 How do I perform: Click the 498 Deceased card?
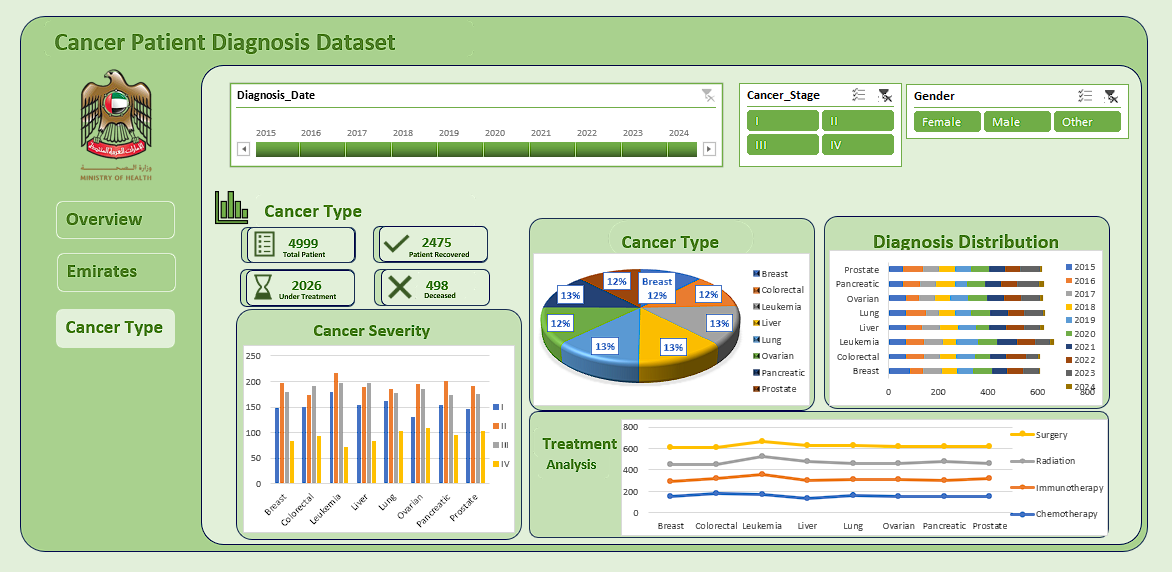pos(434,288)
